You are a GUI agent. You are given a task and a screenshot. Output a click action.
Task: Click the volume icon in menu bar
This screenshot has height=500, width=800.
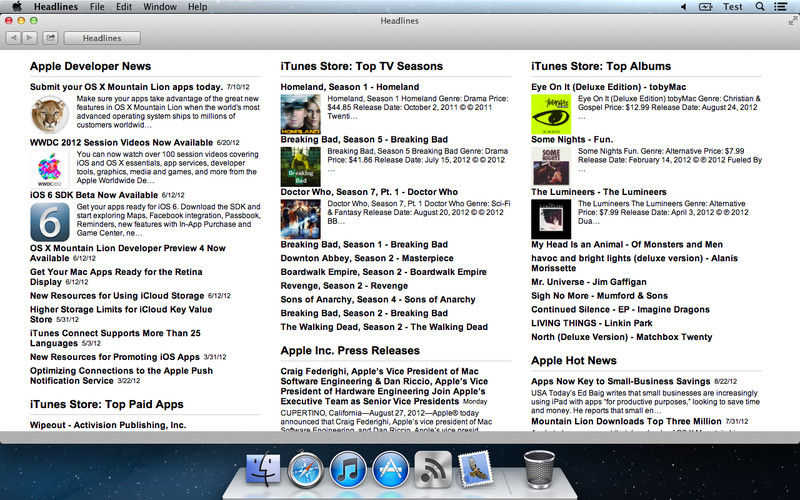pyautogui.click(x=684, y=7)
